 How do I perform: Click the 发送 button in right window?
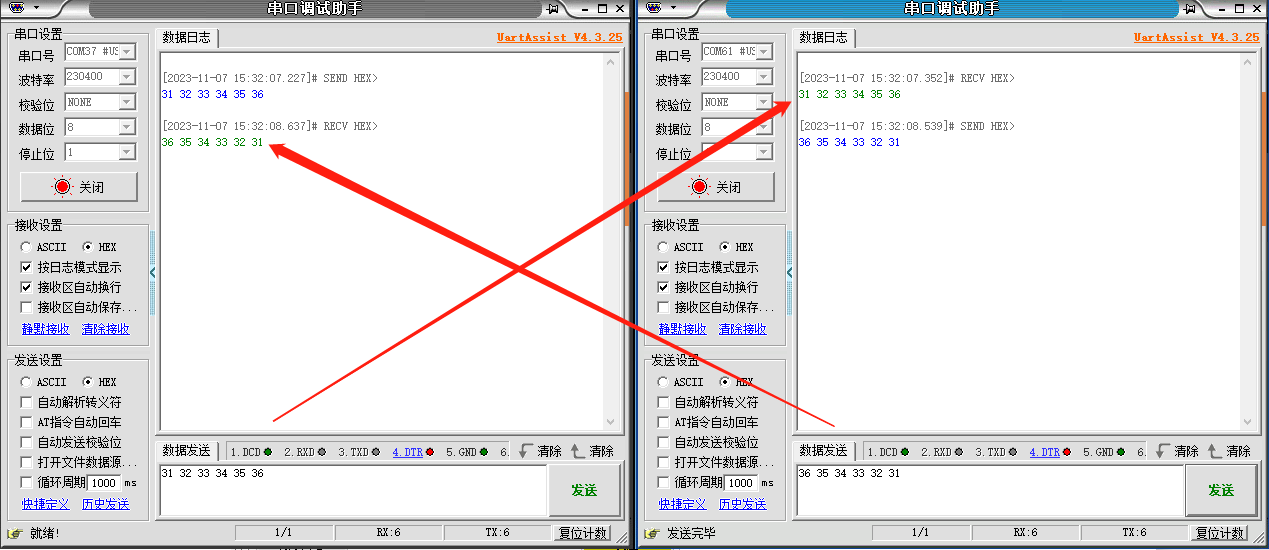point(1220,490)
